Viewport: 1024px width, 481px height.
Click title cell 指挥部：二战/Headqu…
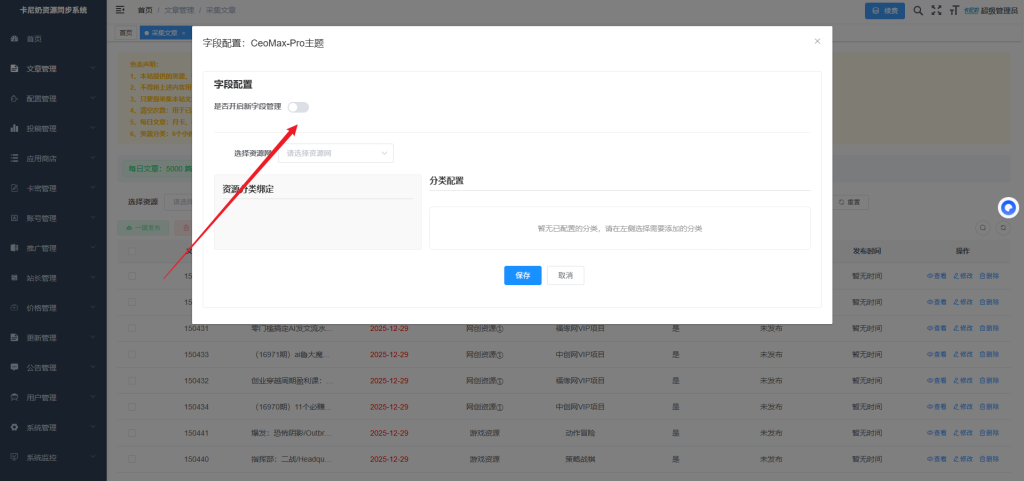[292, 459]
